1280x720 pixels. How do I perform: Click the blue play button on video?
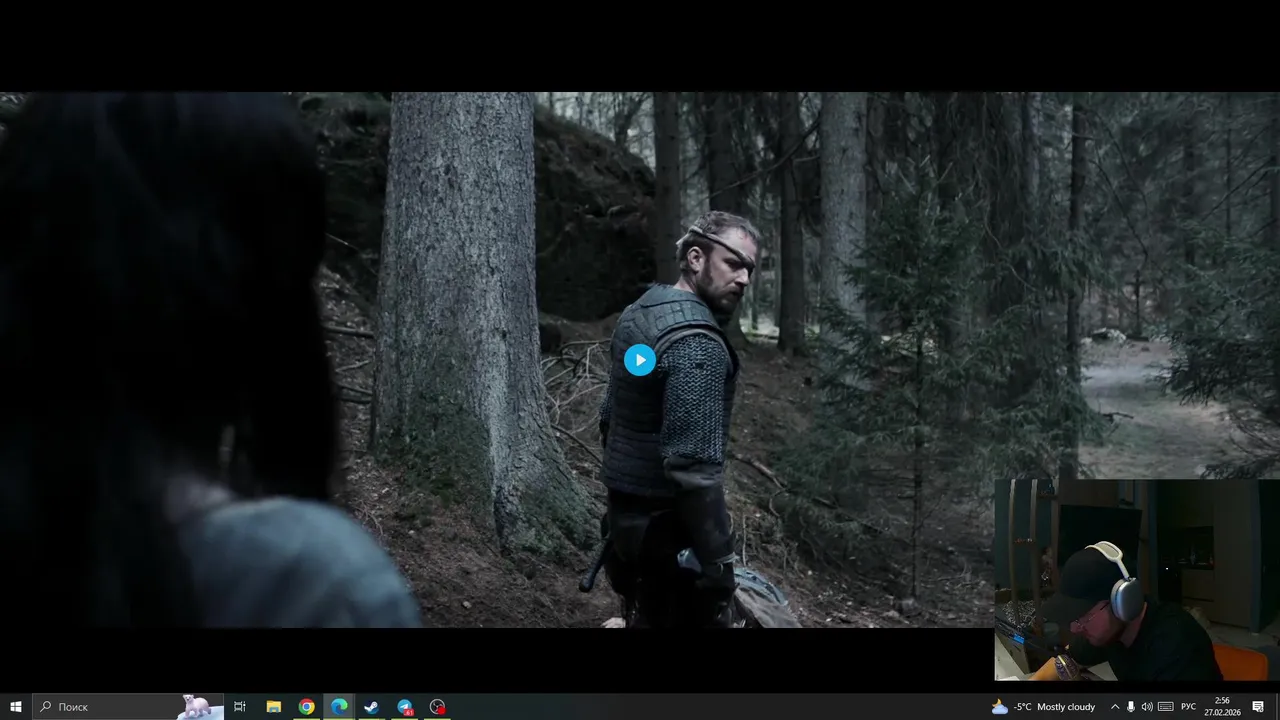[640, 360]
